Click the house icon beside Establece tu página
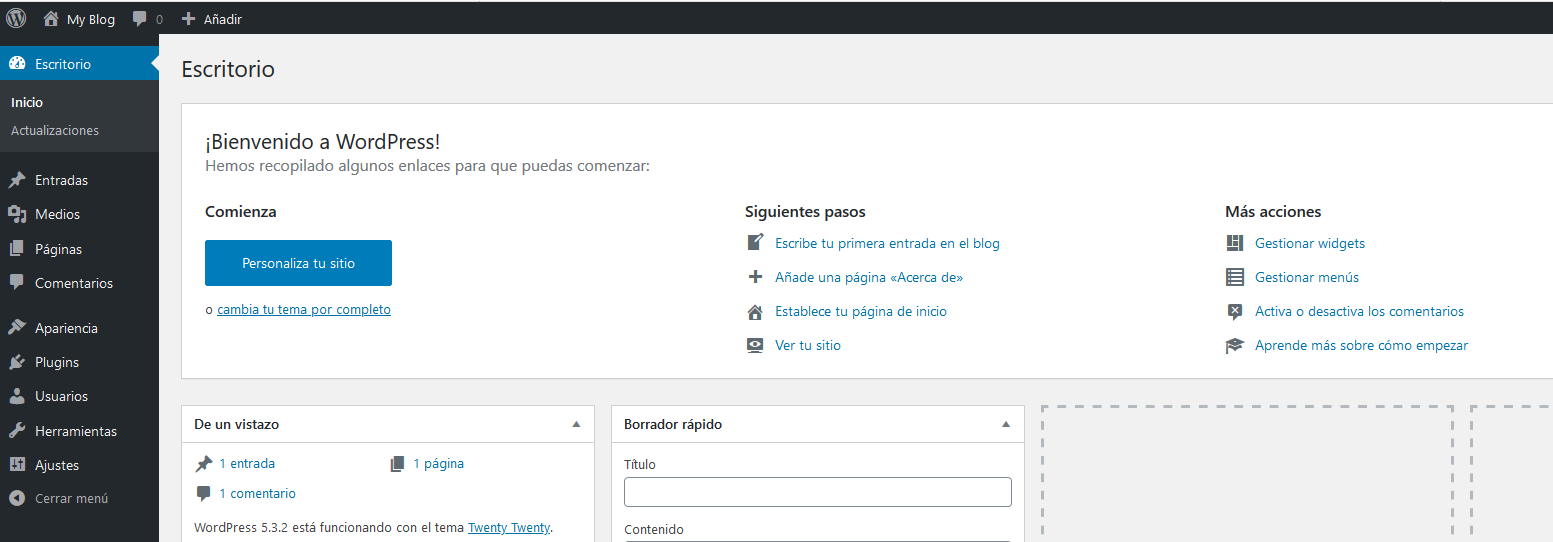This screenshot has height=542, width=1553. click(x=756, y=311)
